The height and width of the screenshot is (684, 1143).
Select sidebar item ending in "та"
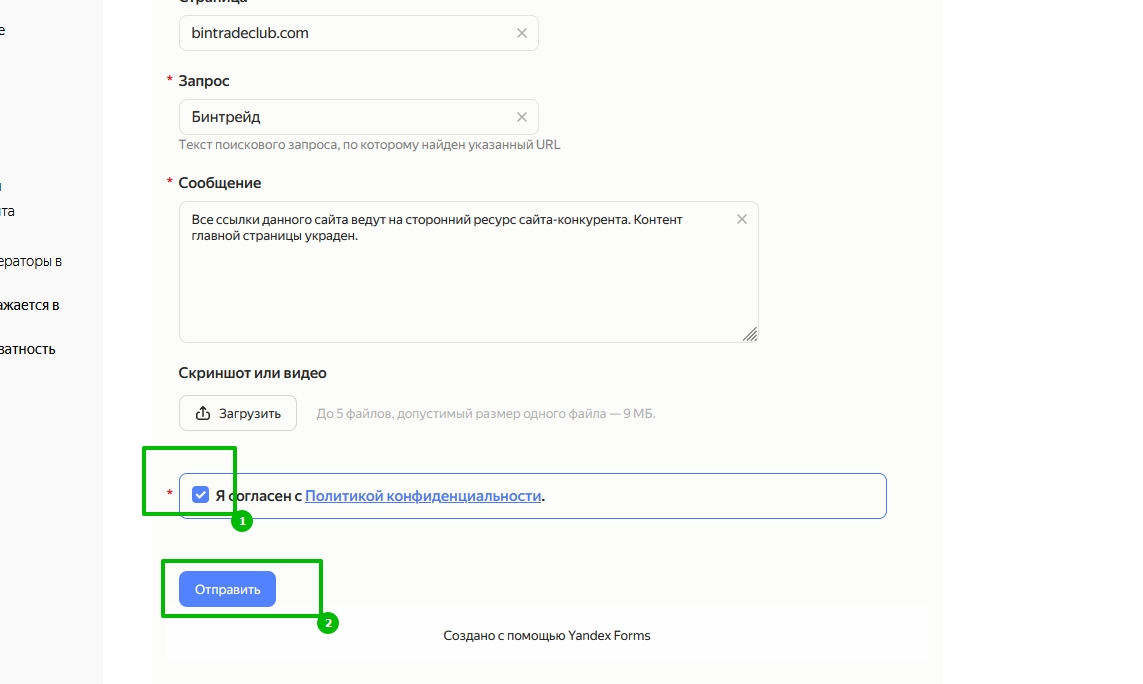coord(8,211)
